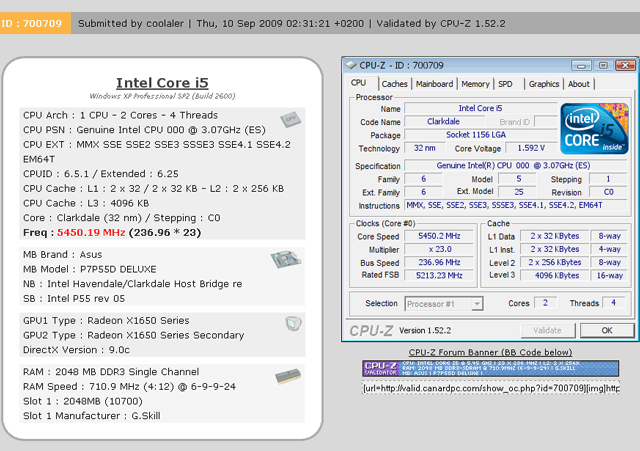Minimize the CPU-Z window
The width and height of the screenshot is (640, 451).
(581, 65)
